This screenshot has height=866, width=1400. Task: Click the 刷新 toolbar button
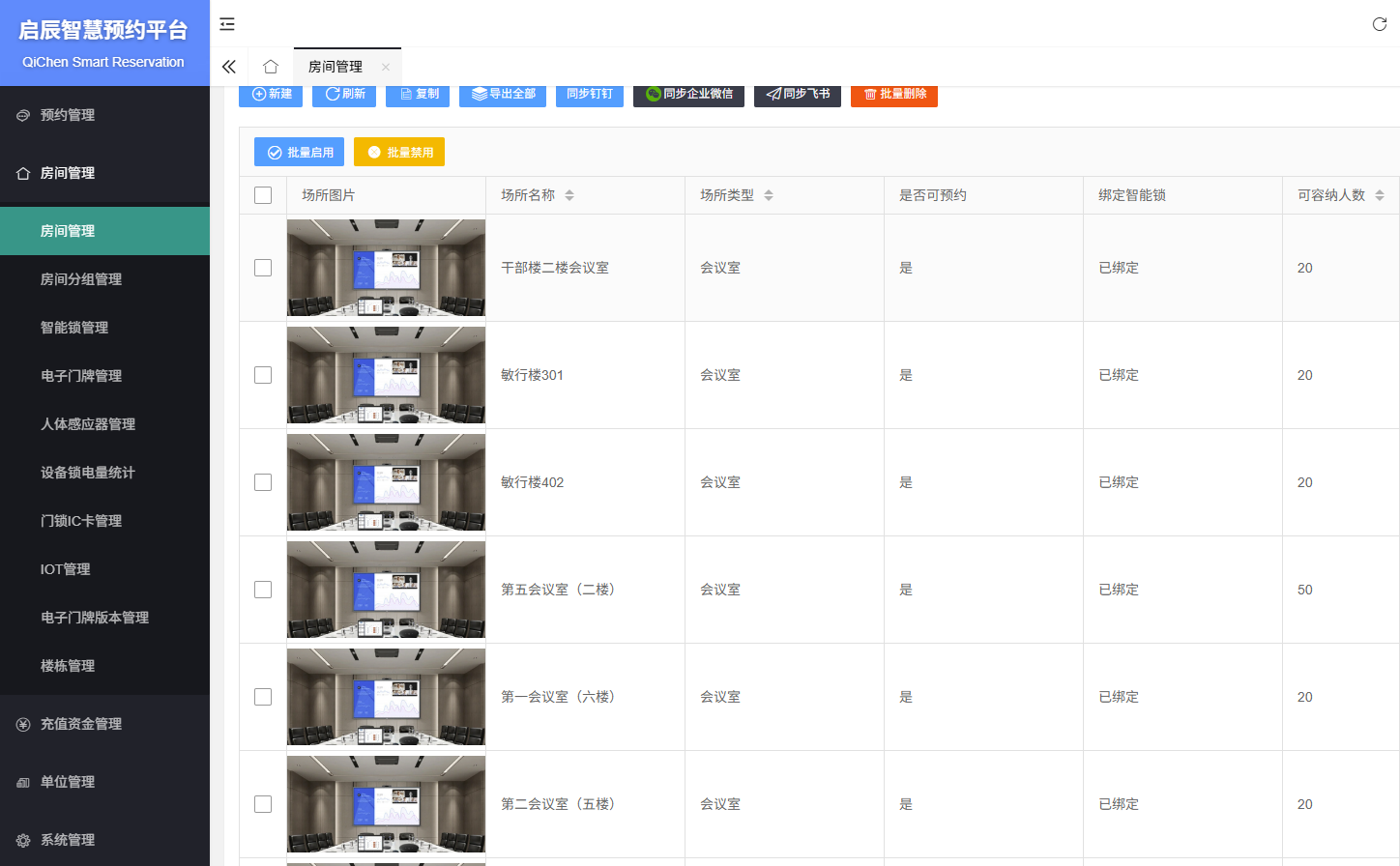[344, 95]
